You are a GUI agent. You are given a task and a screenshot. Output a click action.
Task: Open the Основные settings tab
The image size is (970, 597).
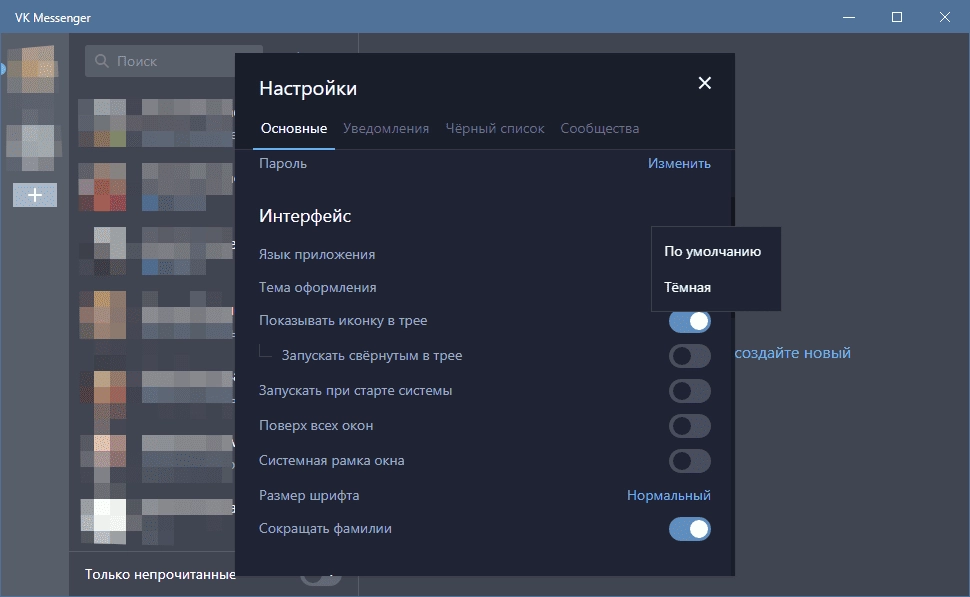pos(294,129)
